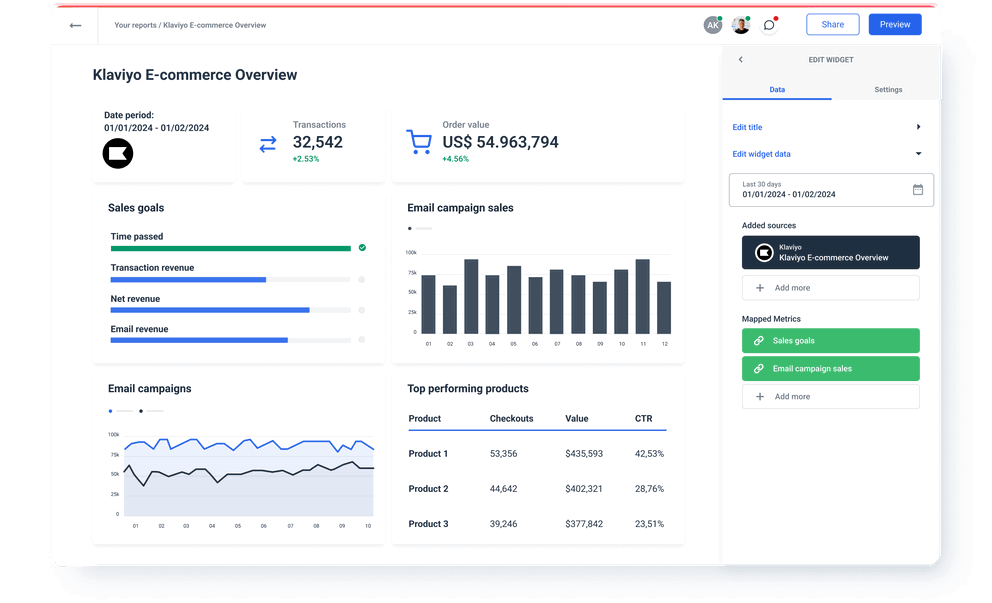
Task: Click the link icon on Sales goals metric
Action: pos(761,340)
